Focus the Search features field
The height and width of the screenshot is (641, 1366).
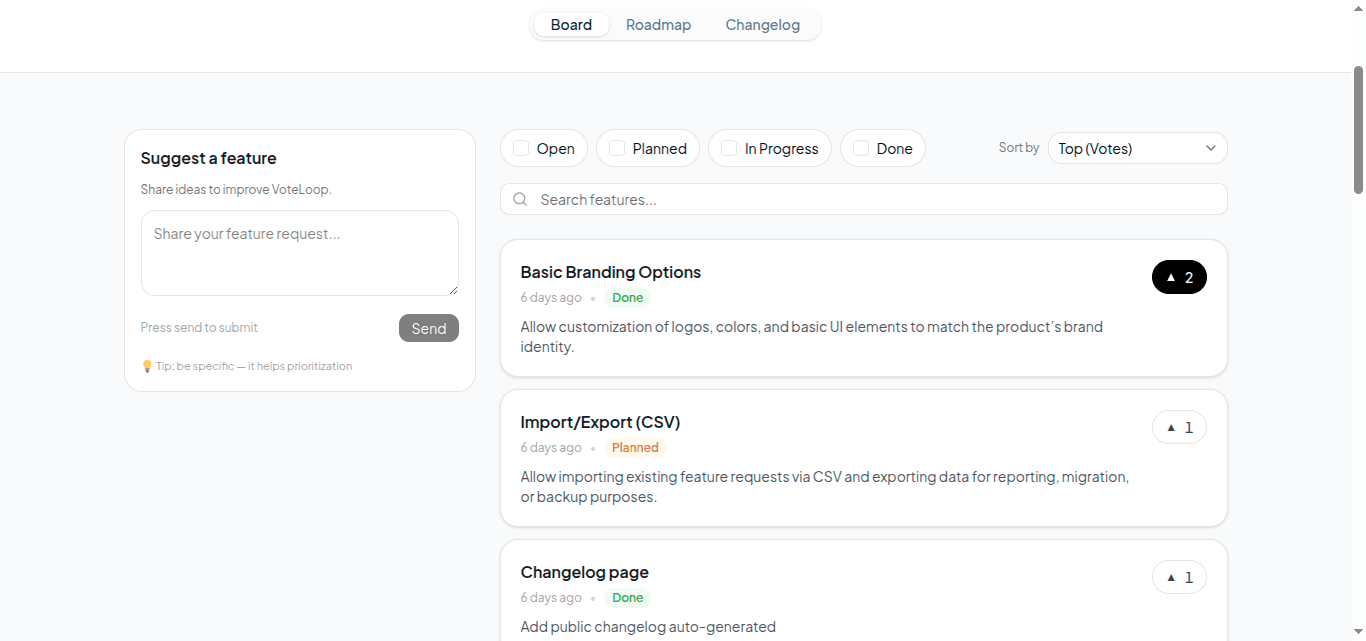pyautogui.click(x=864, y=199)
